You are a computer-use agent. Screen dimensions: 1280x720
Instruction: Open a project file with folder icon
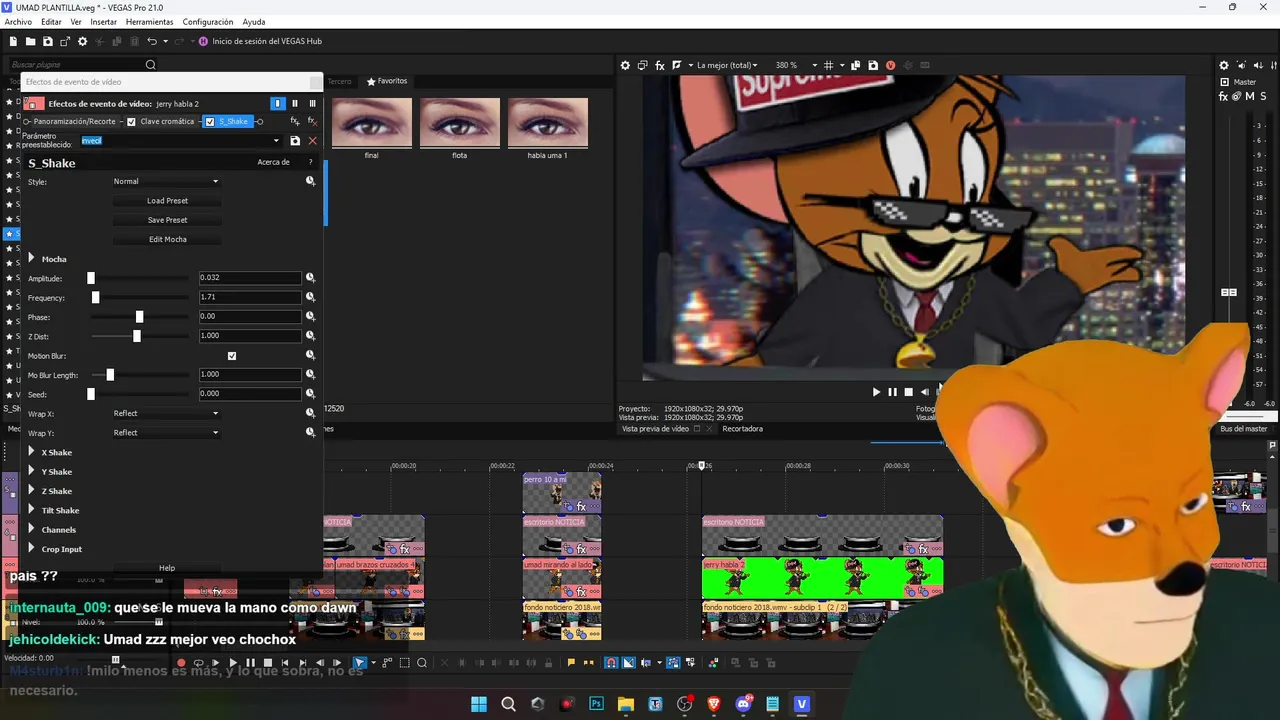click(31, 41)
